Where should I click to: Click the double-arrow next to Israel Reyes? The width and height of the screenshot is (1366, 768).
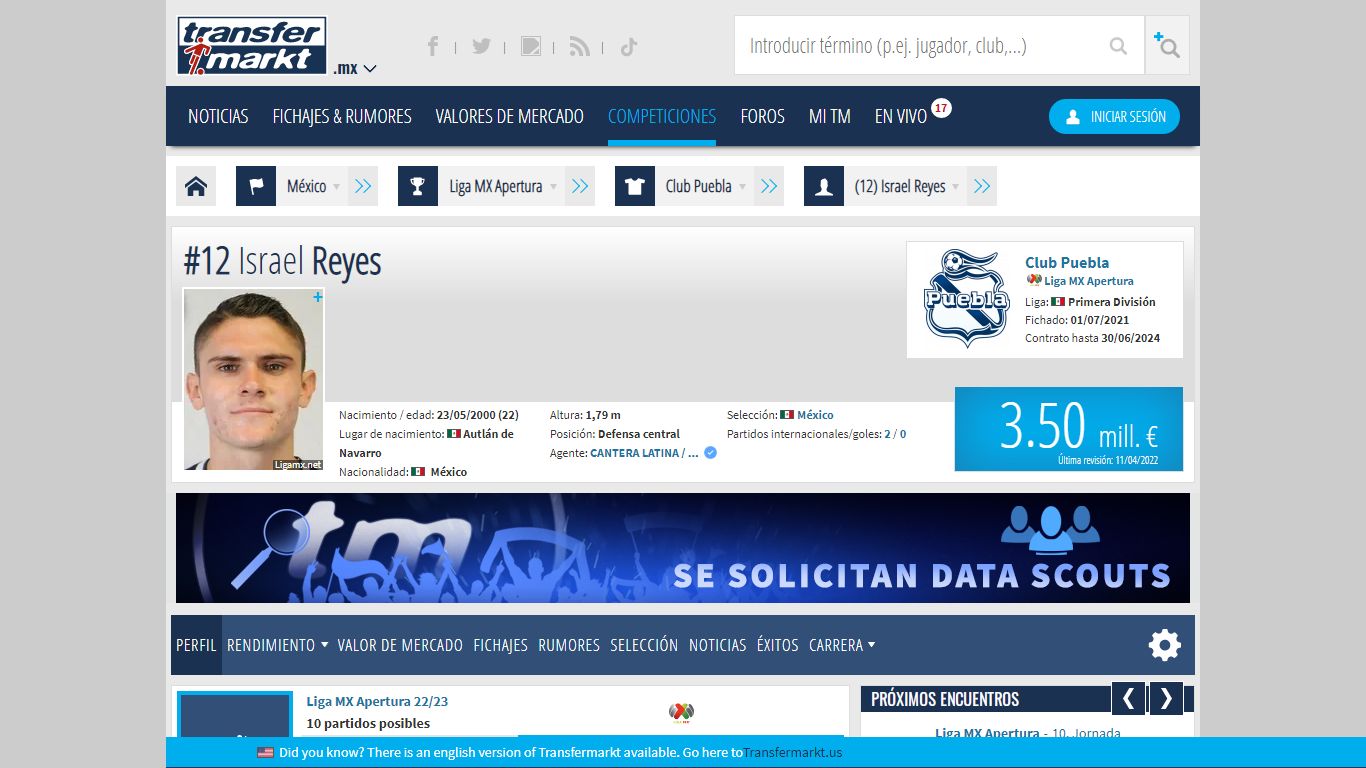982,186
